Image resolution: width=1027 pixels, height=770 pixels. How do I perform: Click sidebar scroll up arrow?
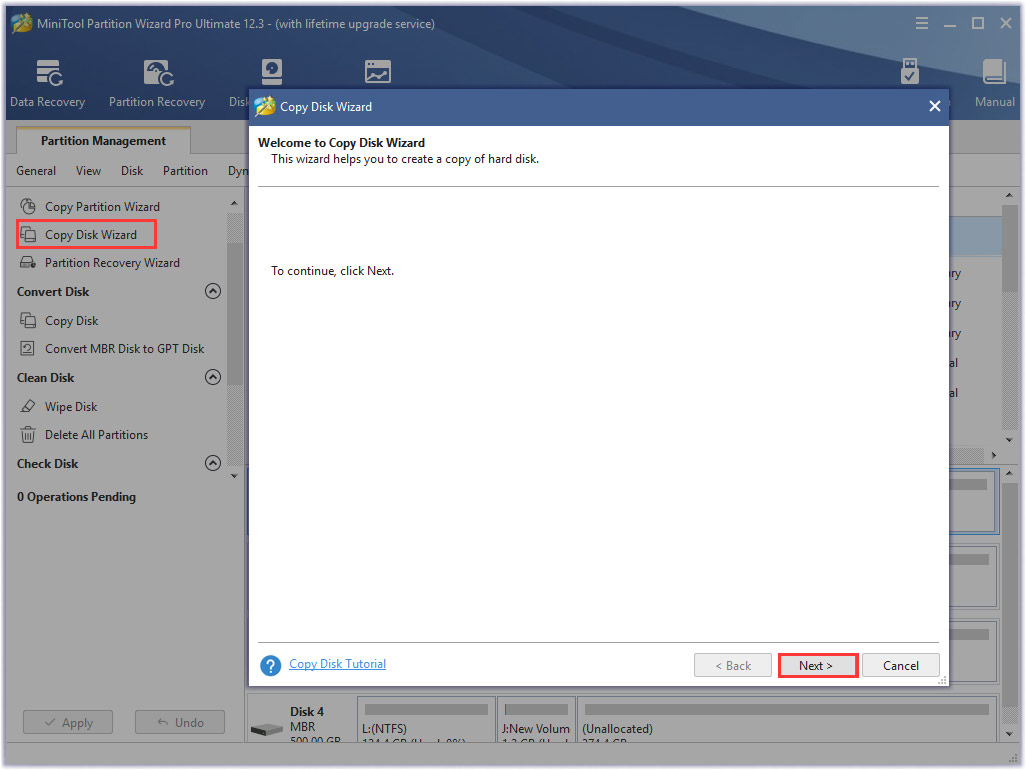[x=234, y=204]
